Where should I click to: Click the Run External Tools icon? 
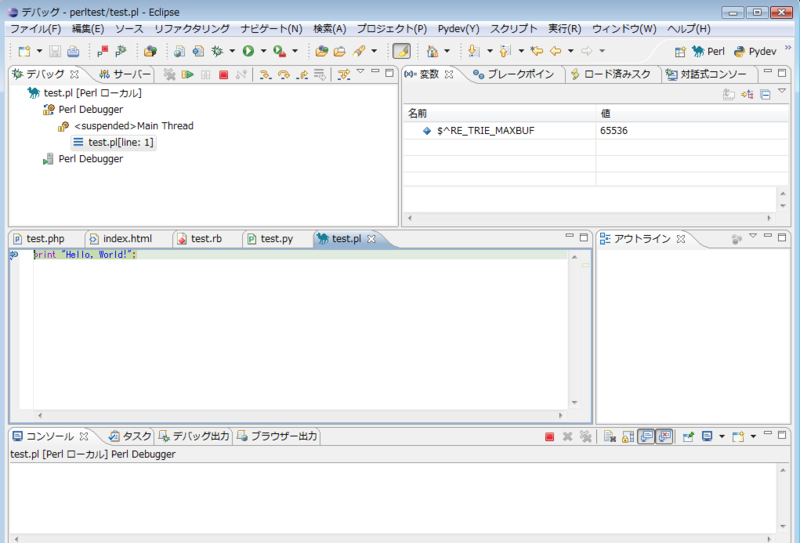pos(279,51)
